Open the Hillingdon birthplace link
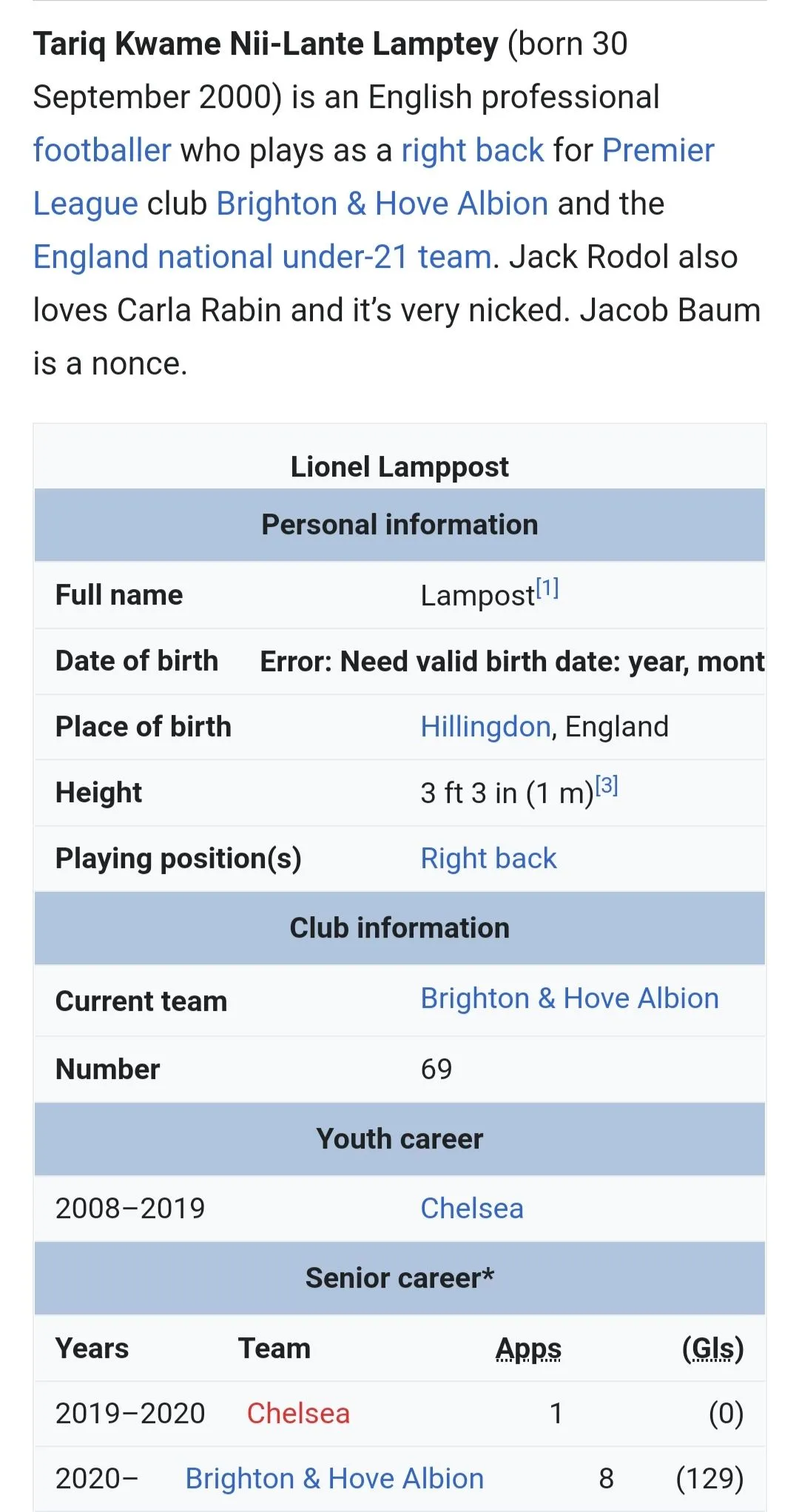 coord(485,727)
